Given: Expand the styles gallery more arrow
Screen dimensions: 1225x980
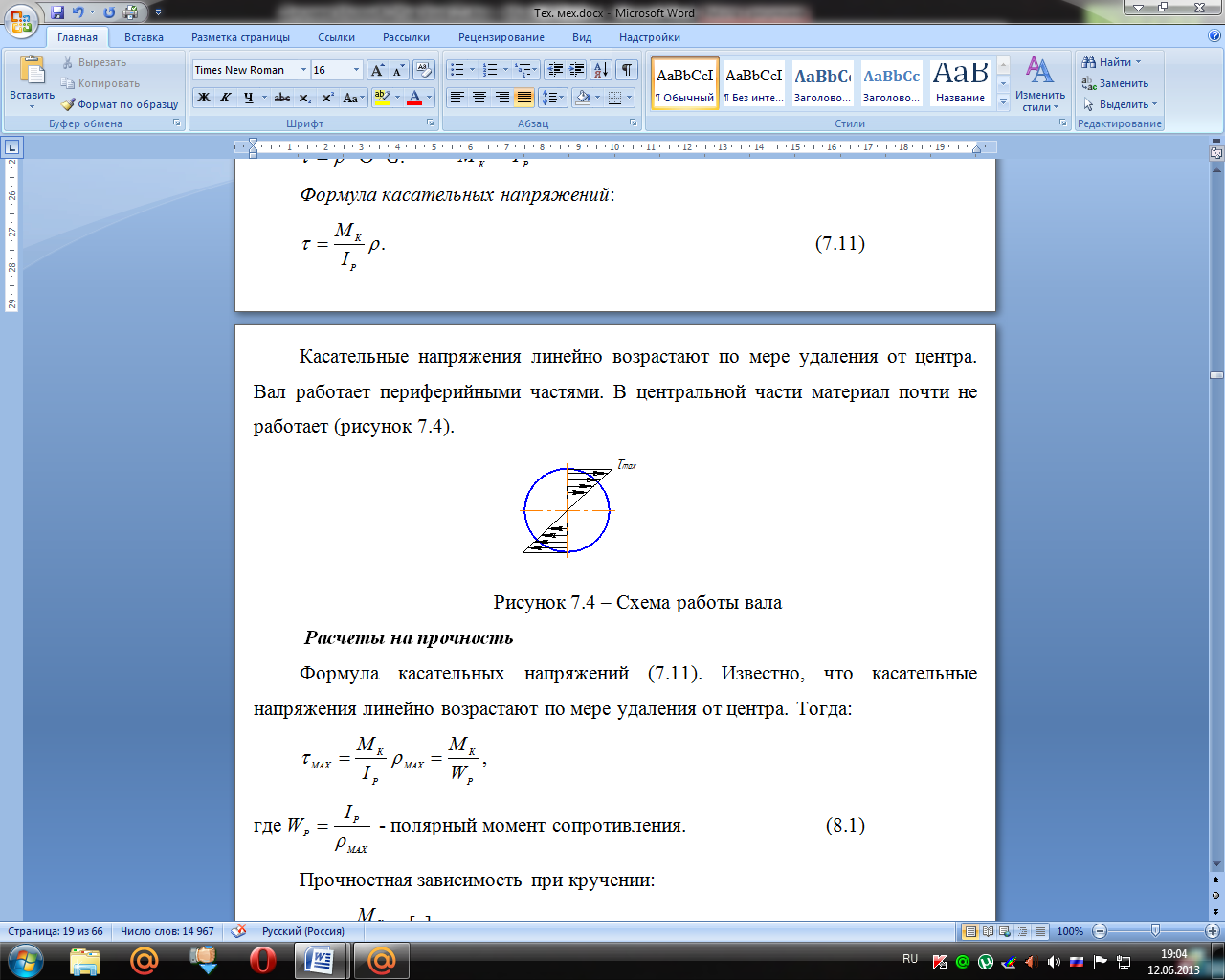Looking at the screenshot, I should click(1003, 102).
